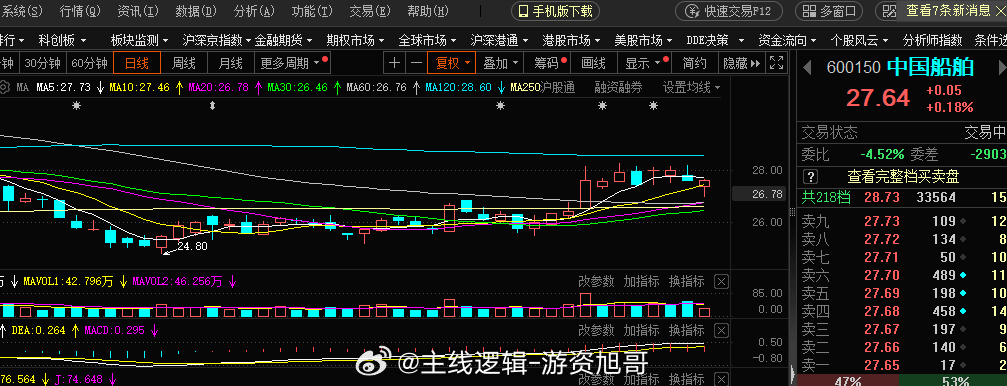This screenshot has height=386, width=1007.
Task: Close the volume indicator panel
Action: pyautogui.click(x=722, y=281)
